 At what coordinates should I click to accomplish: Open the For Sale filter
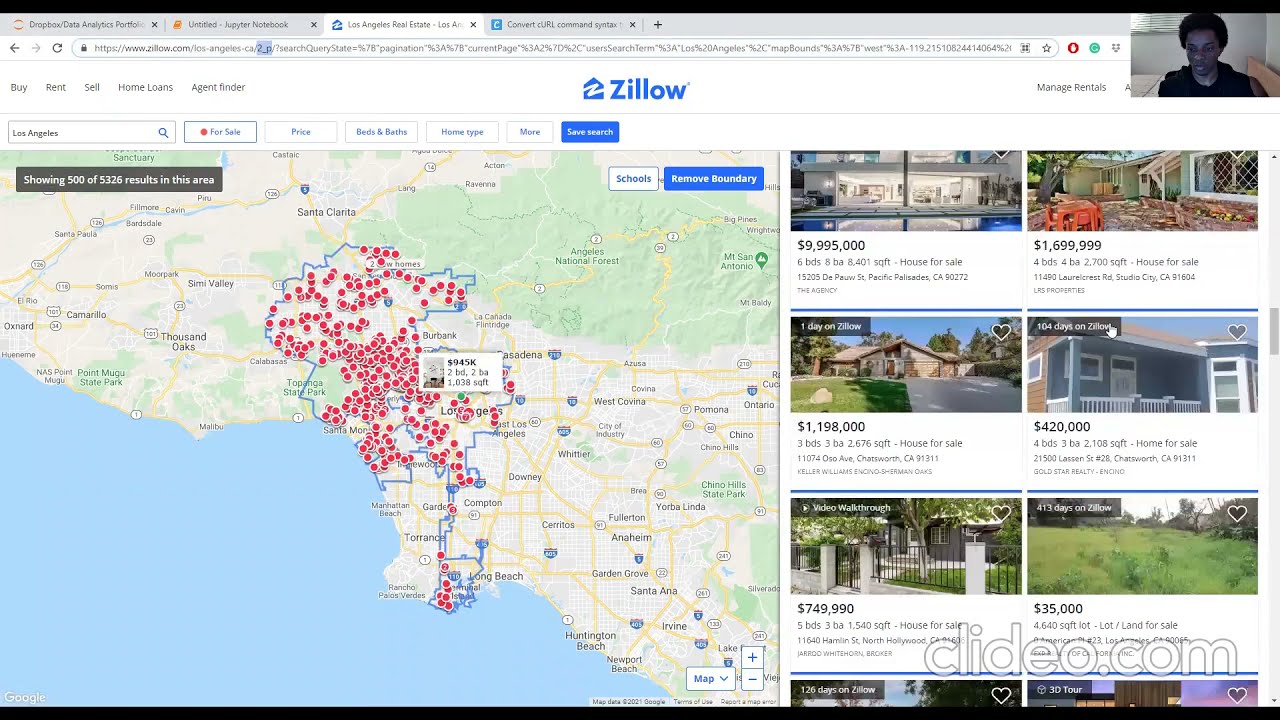click(x=220, y=132)
